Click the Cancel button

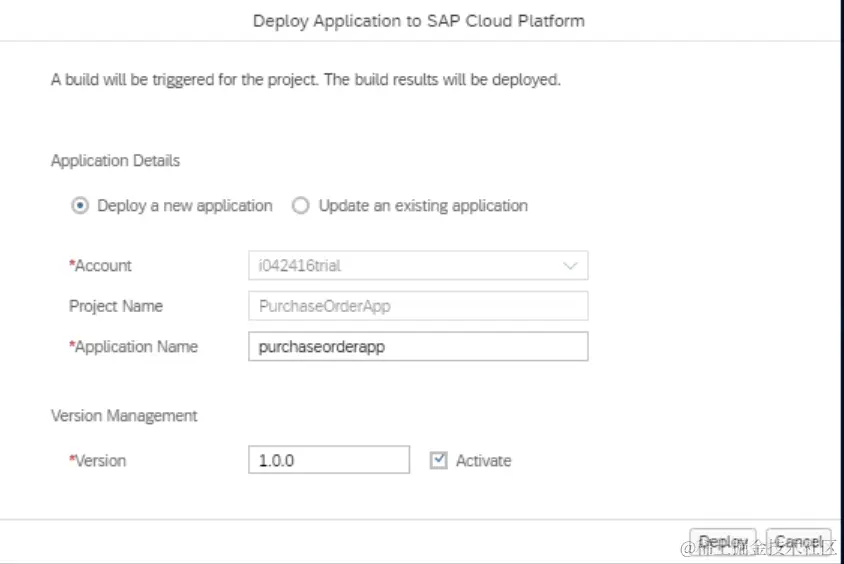point(798,542)
